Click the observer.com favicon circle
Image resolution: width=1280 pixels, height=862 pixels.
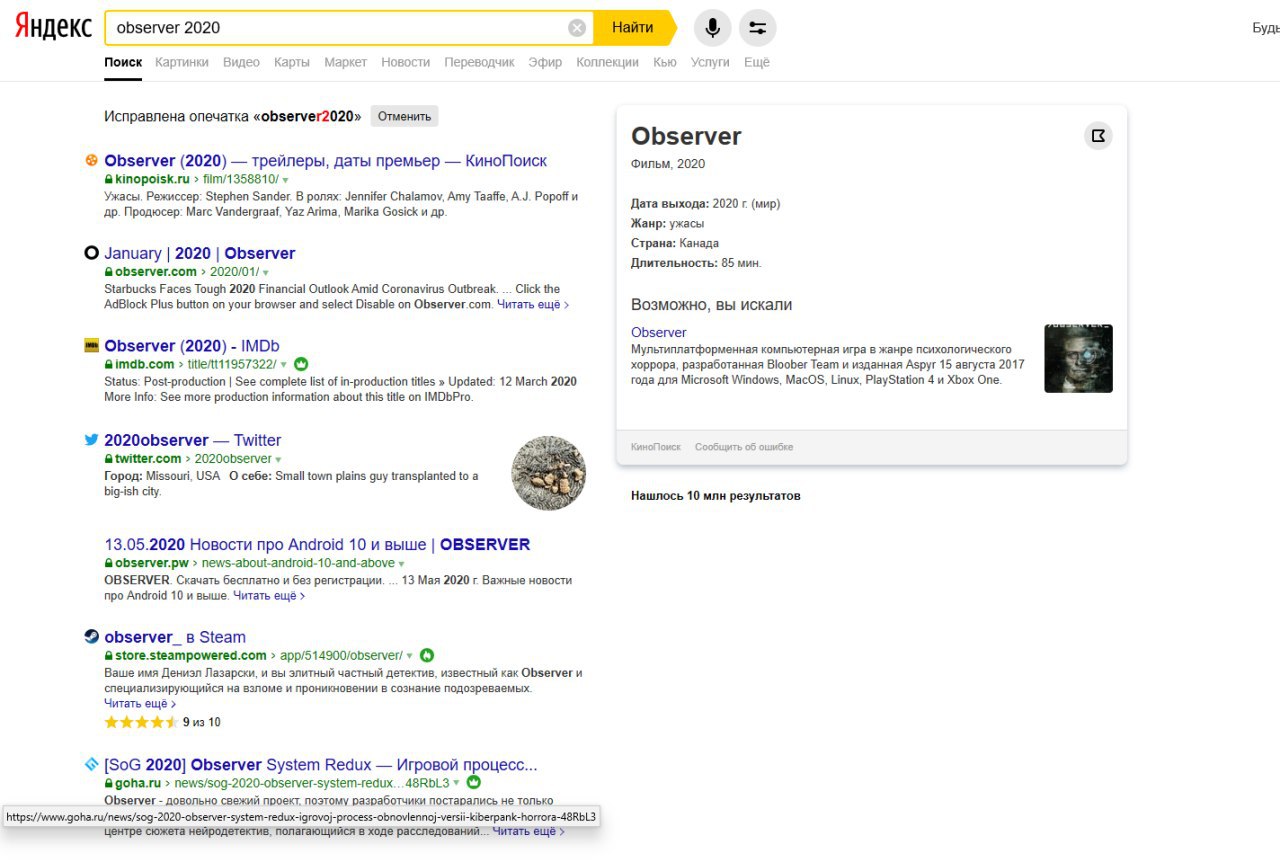coord(91,253)
